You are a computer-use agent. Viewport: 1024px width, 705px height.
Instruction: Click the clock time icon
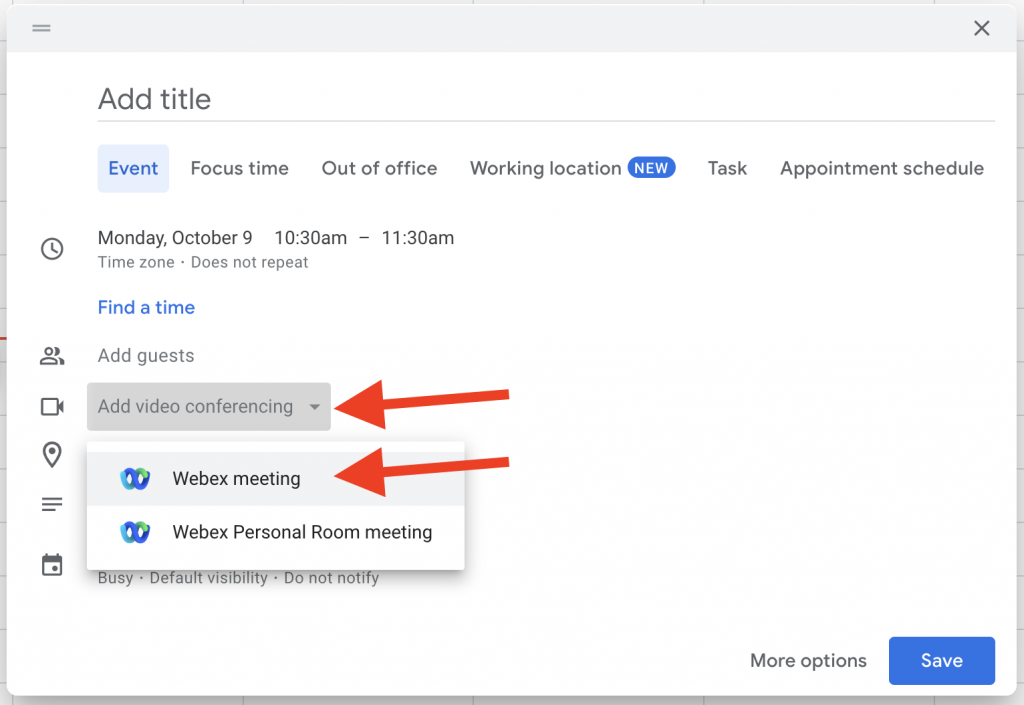[x=52, y=249]
